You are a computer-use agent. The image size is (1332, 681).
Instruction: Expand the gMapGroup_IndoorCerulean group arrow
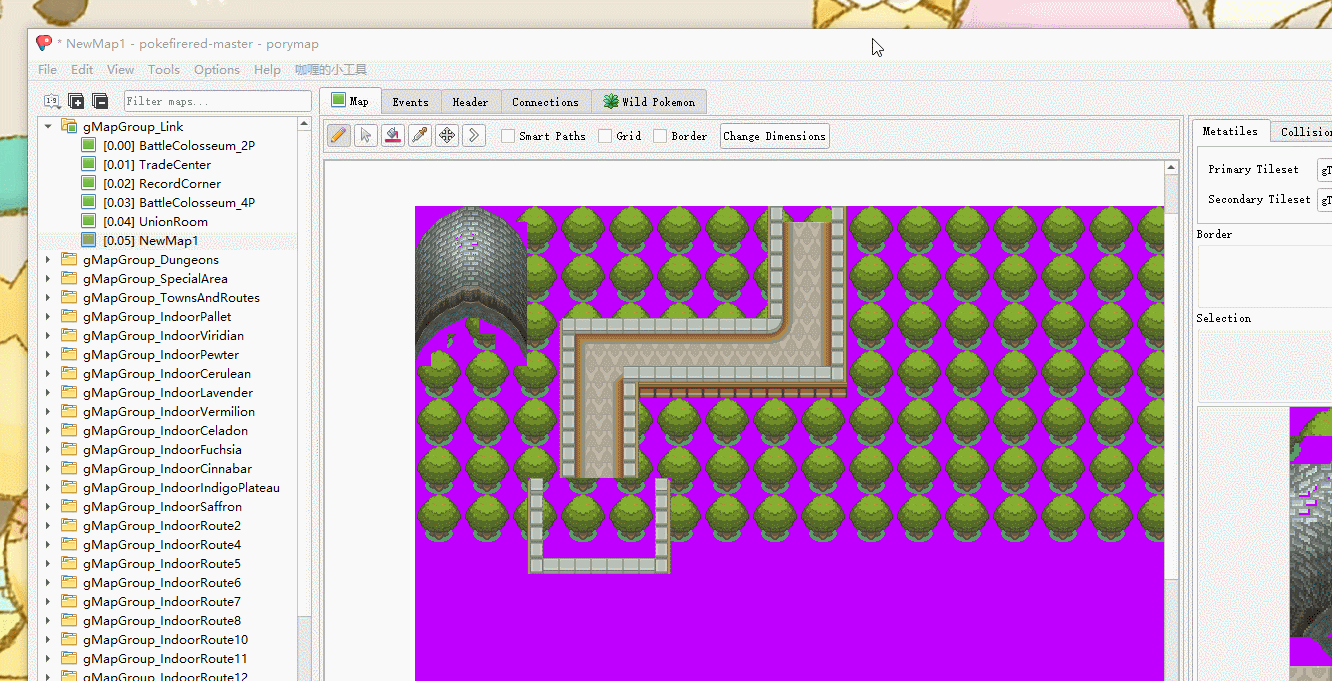47,374
